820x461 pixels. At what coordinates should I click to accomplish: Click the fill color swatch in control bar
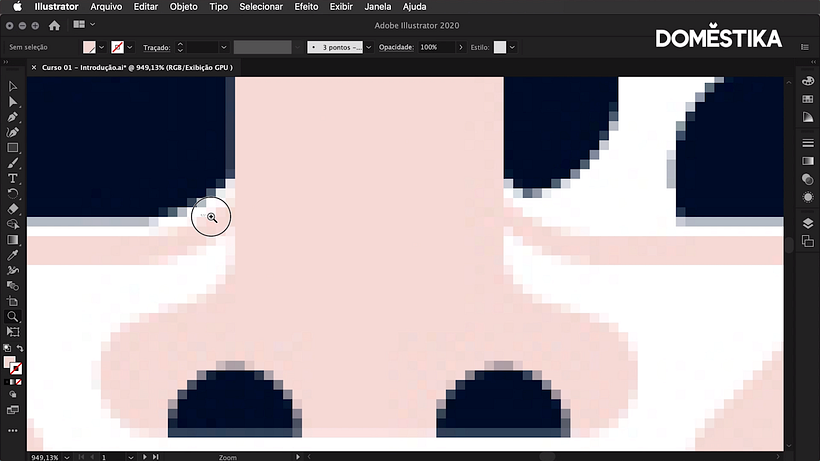89,47
